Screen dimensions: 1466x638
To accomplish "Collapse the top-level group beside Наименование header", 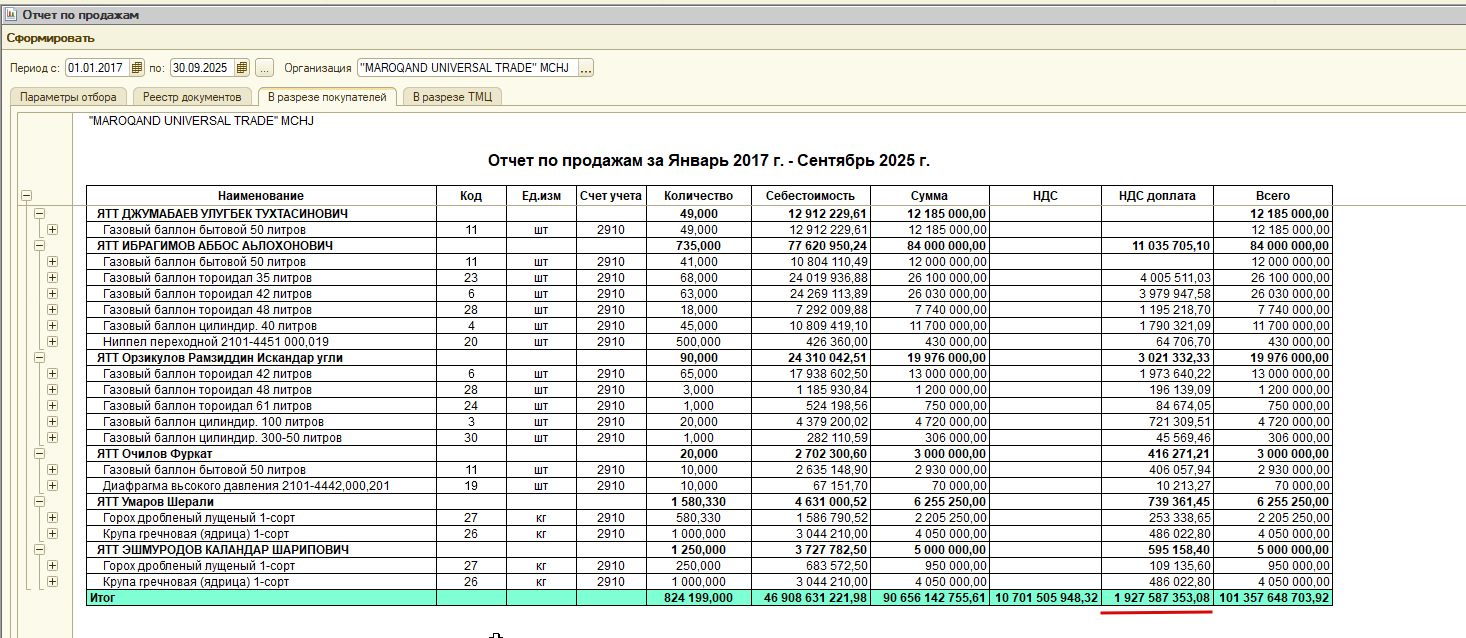I will point(26,196).
